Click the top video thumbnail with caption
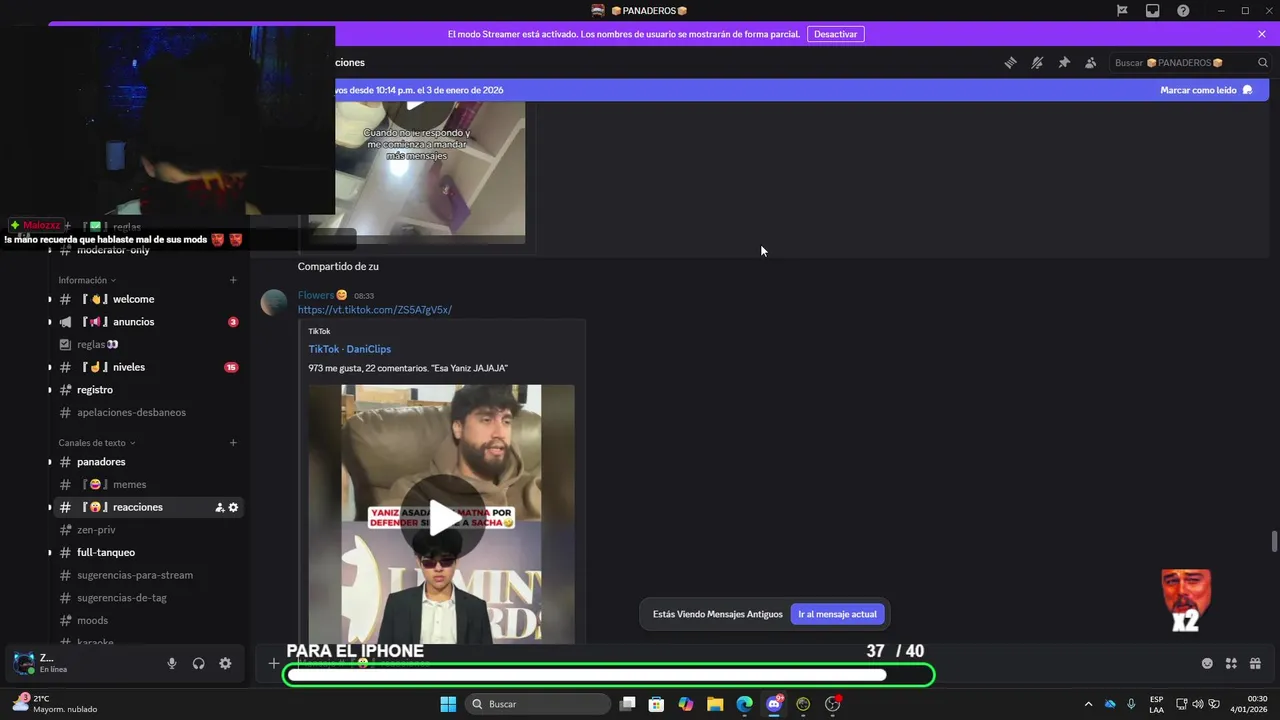Image resolution: width=1280 pixels, height=720 pixels. click(x=416, y=170)
